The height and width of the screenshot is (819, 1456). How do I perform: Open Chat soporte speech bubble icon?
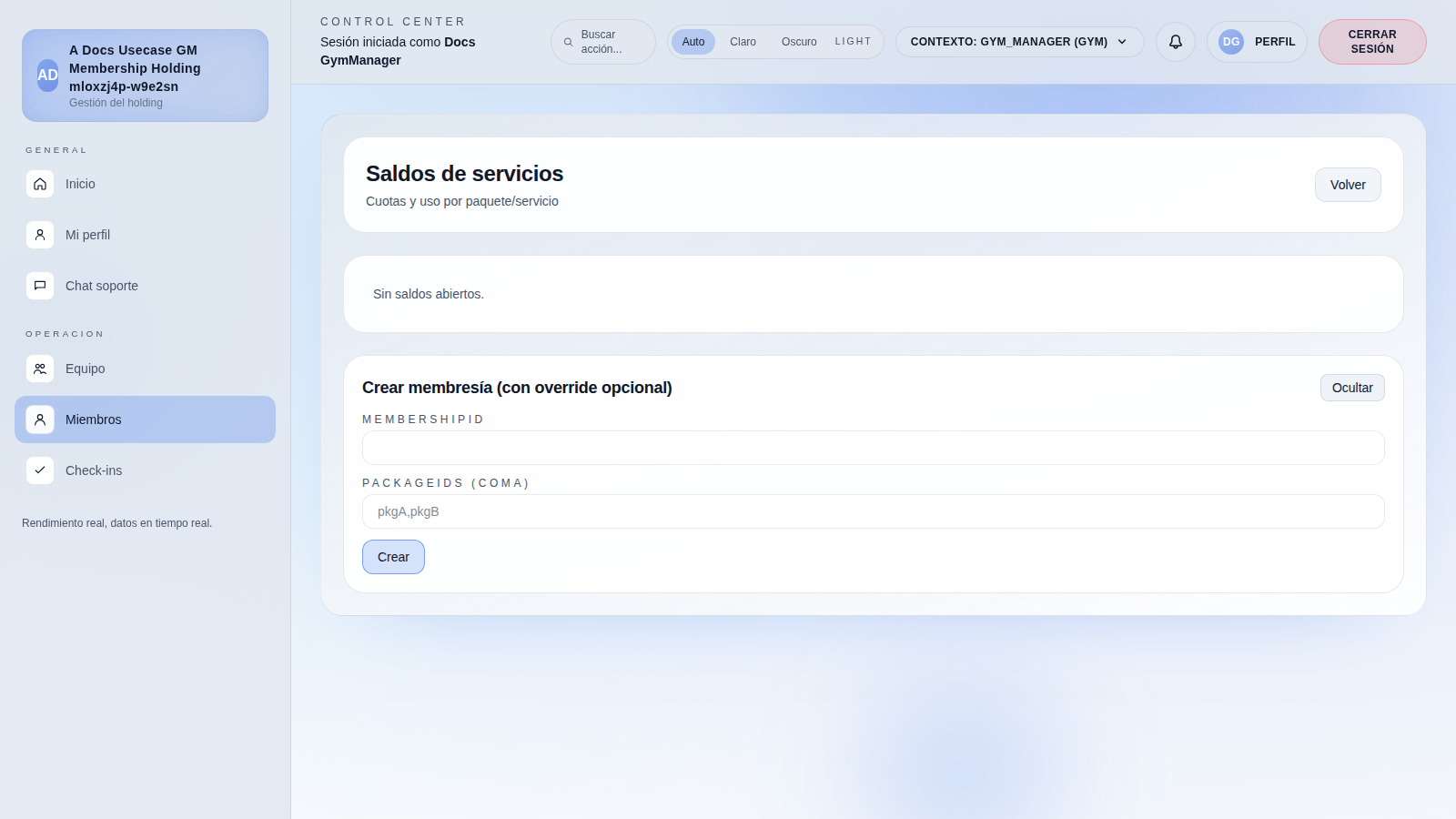click(x=40, y=286)
